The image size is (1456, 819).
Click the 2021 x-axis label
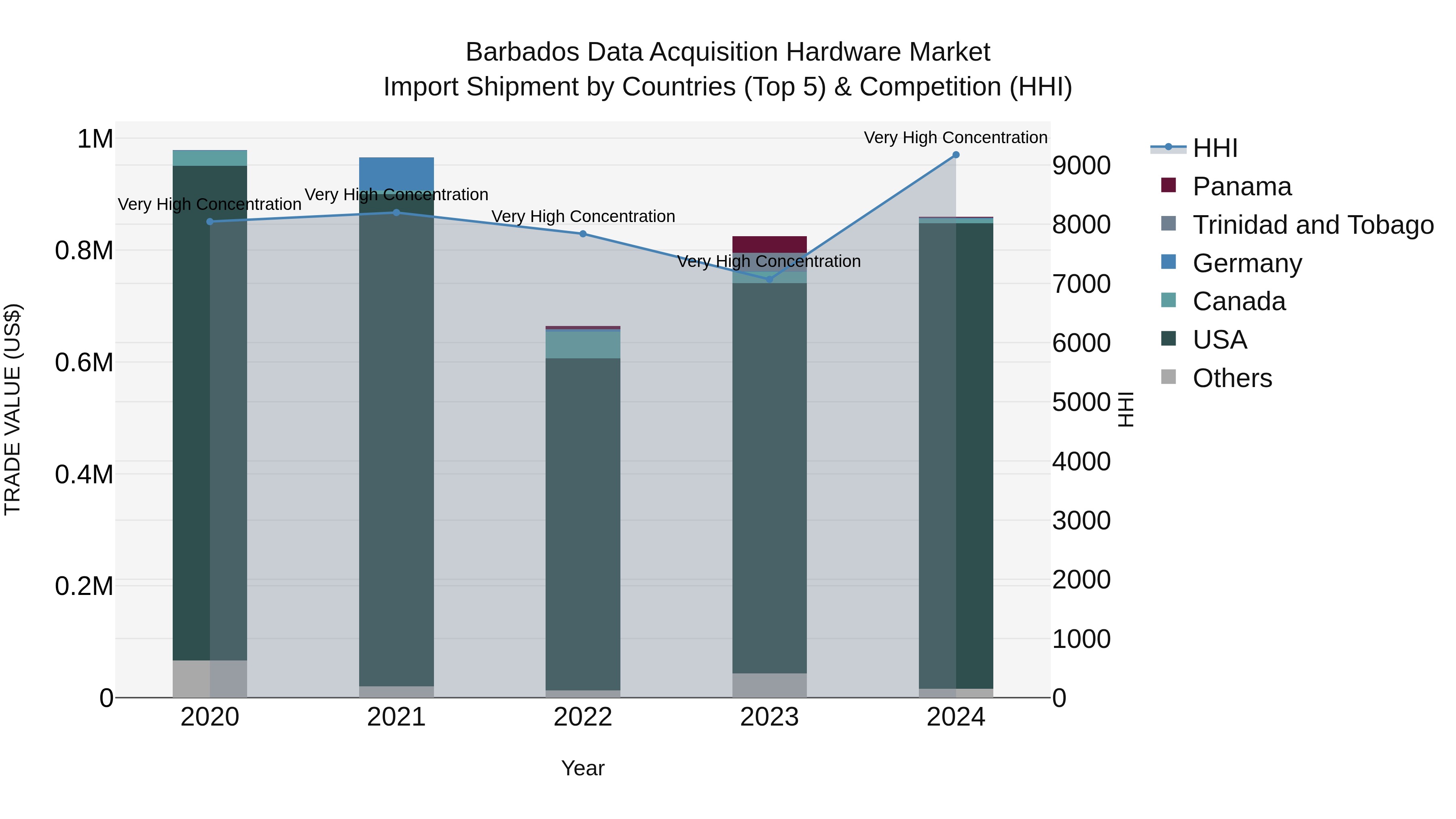(x=396, y=717)
